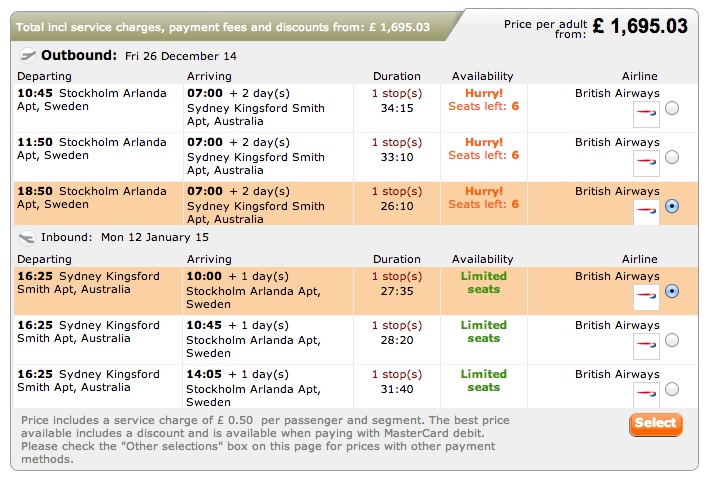The image size is (706, 480).
Task: Click British Airways logo on 10:00 arrival inbound flight
Action: point(646,297)
